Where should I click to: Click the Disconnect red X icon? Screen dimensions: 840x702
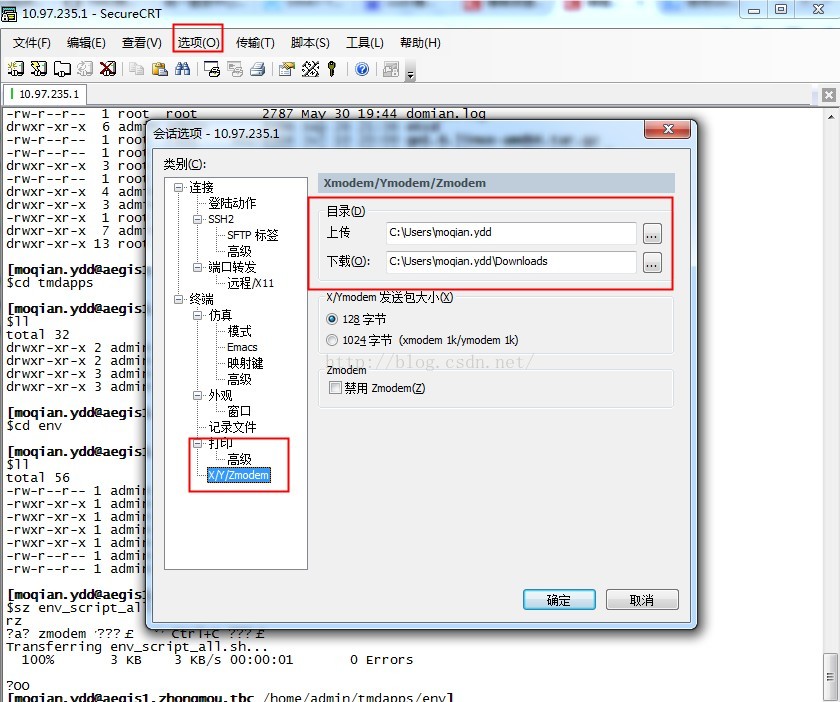pyautogui.click(x=108, y=69)
